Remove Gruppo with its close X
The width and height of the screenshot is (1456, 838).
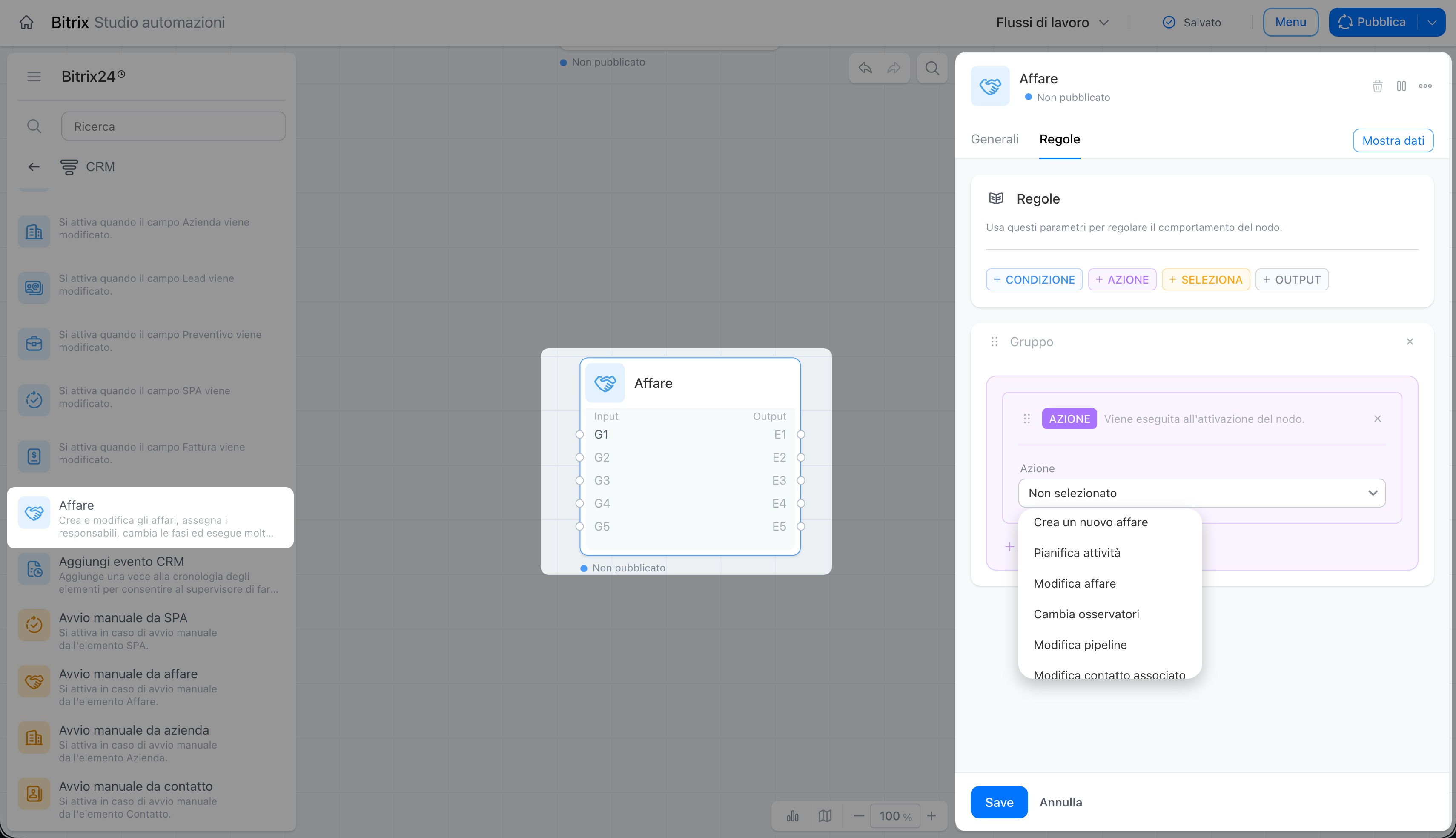click(x=1410, y=342)
